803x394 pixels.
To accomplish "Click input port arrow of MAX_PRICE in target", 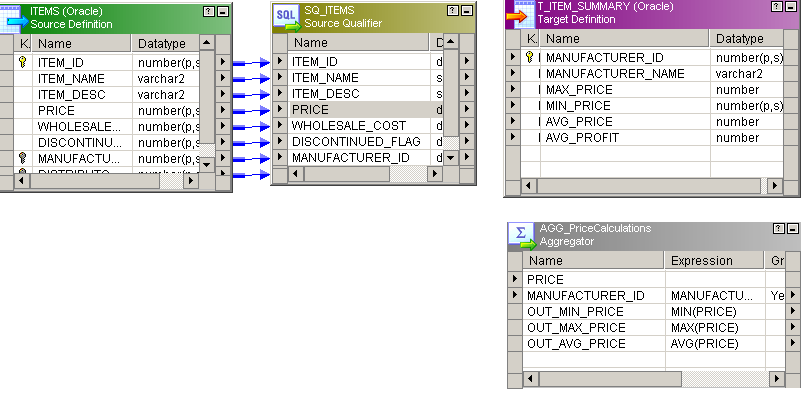I will click(513, 89).
